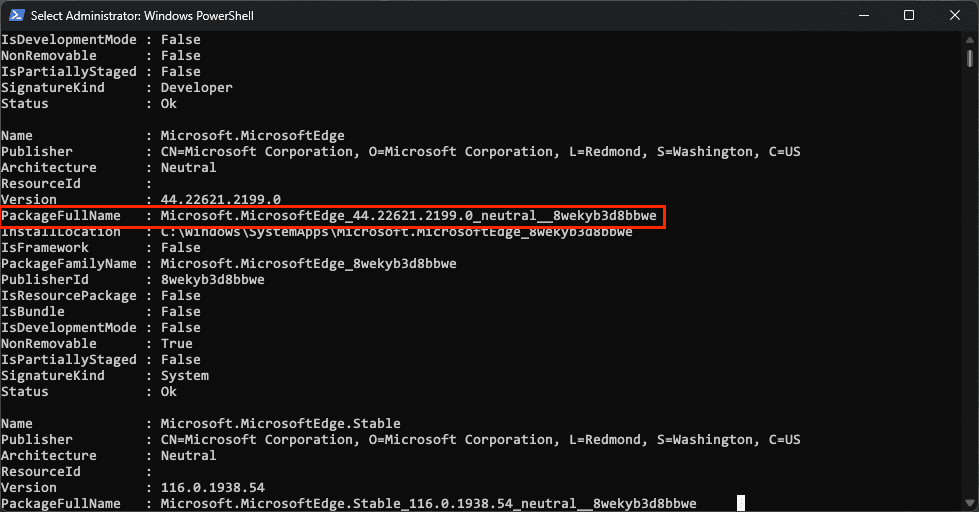Click the NonRemovable True value

177,344
